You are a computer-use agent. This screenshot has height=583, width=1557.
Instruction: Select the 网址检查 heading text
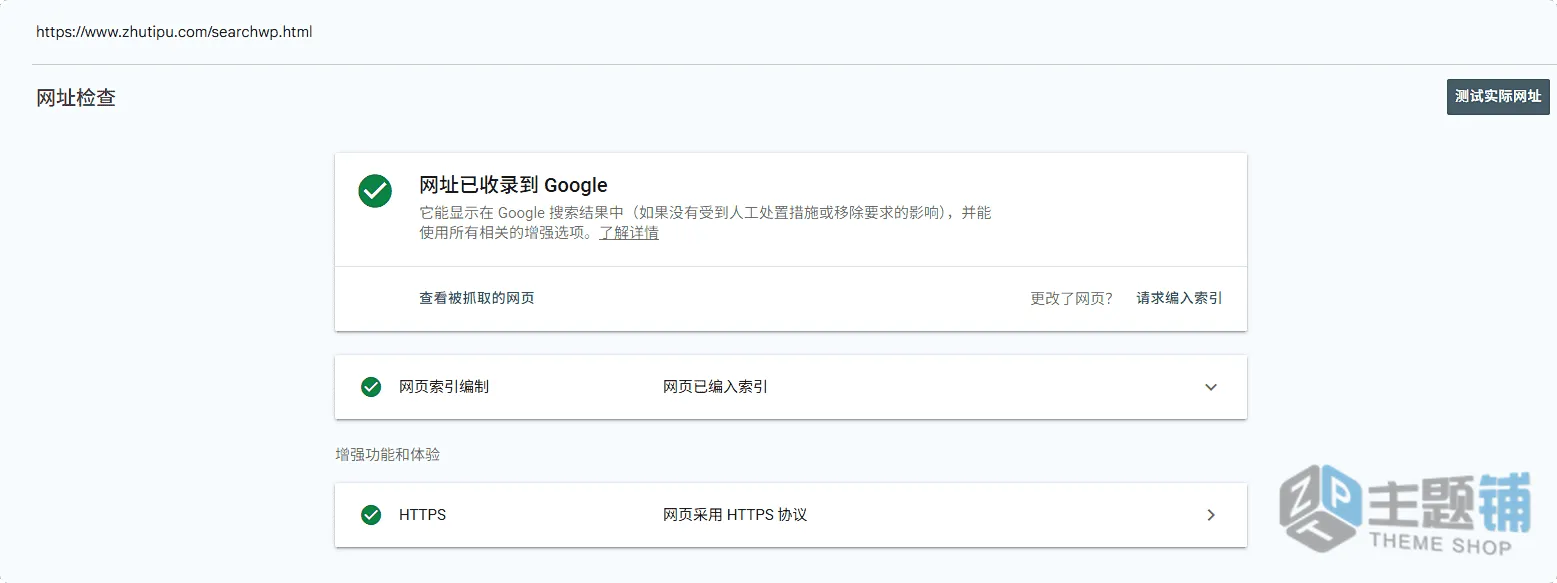[76, 98]
